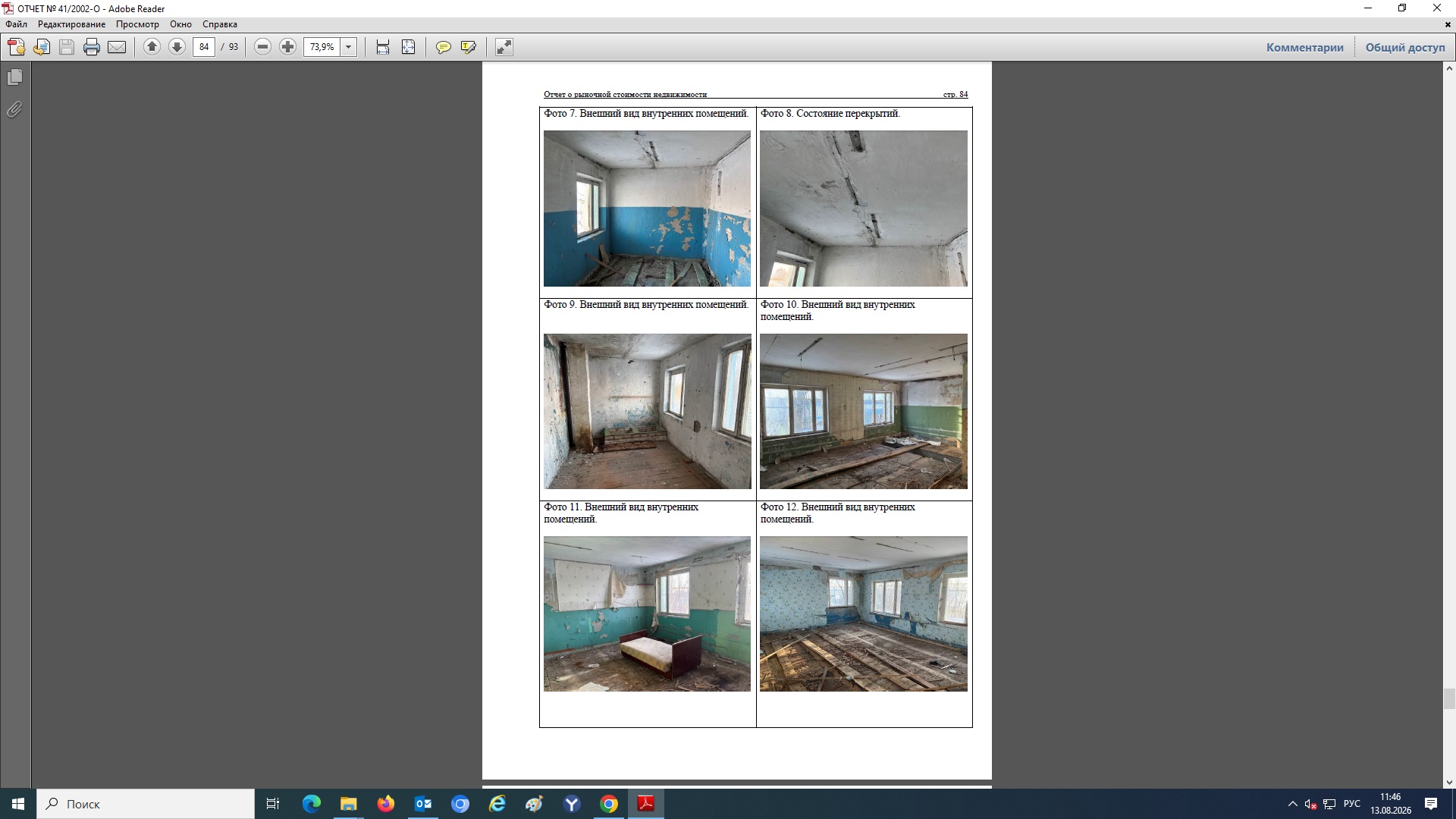Toggle full-screen read mode icon

pyautogui.click(x=504, y=47)
